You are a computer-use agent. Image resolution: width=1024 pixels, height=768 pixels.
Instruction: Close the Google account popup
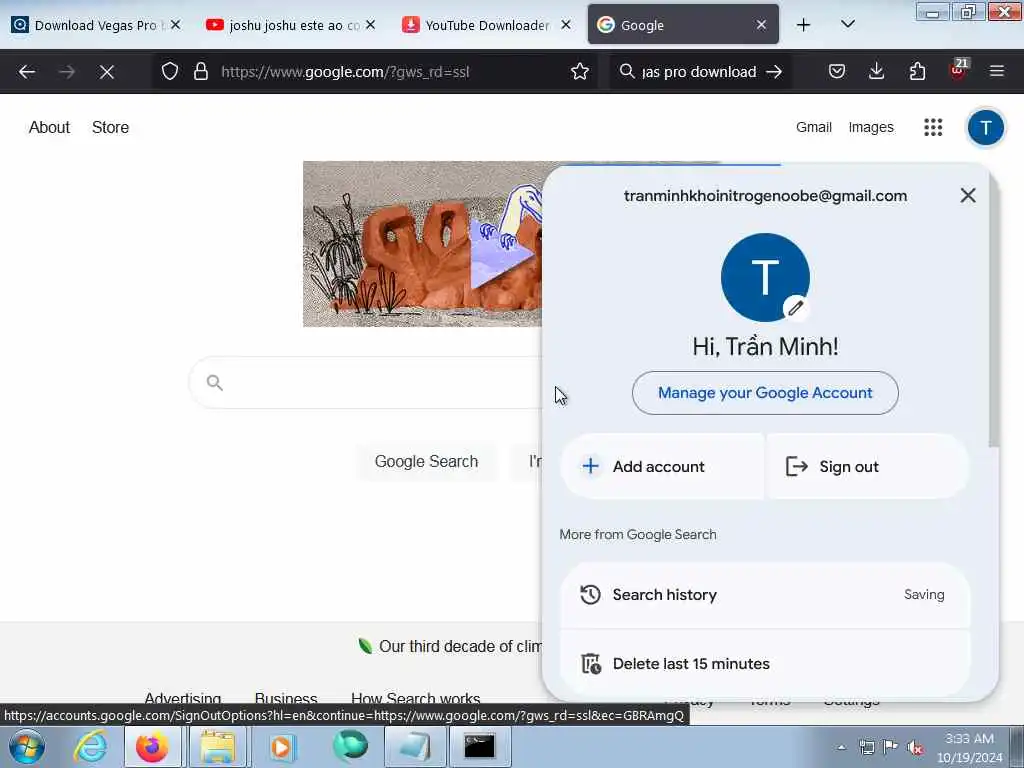pyautogui.click(x=968, y=195)
